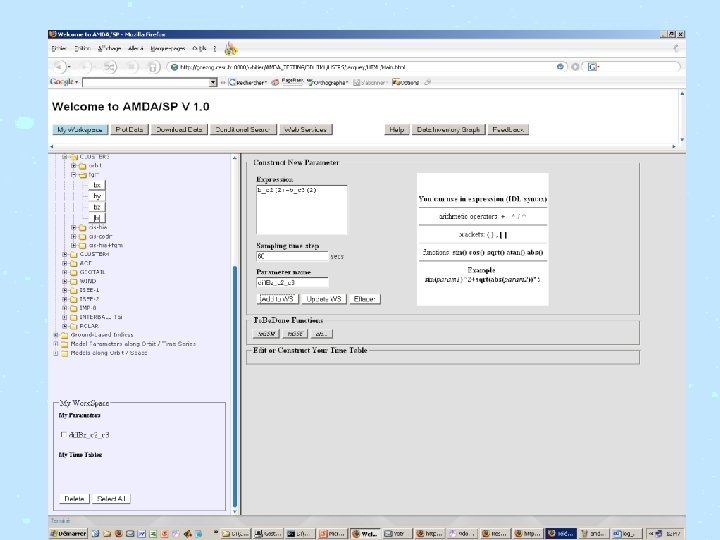Open the Fichier menu
Viewport: 720px width, 540px height.
point(59,48)
